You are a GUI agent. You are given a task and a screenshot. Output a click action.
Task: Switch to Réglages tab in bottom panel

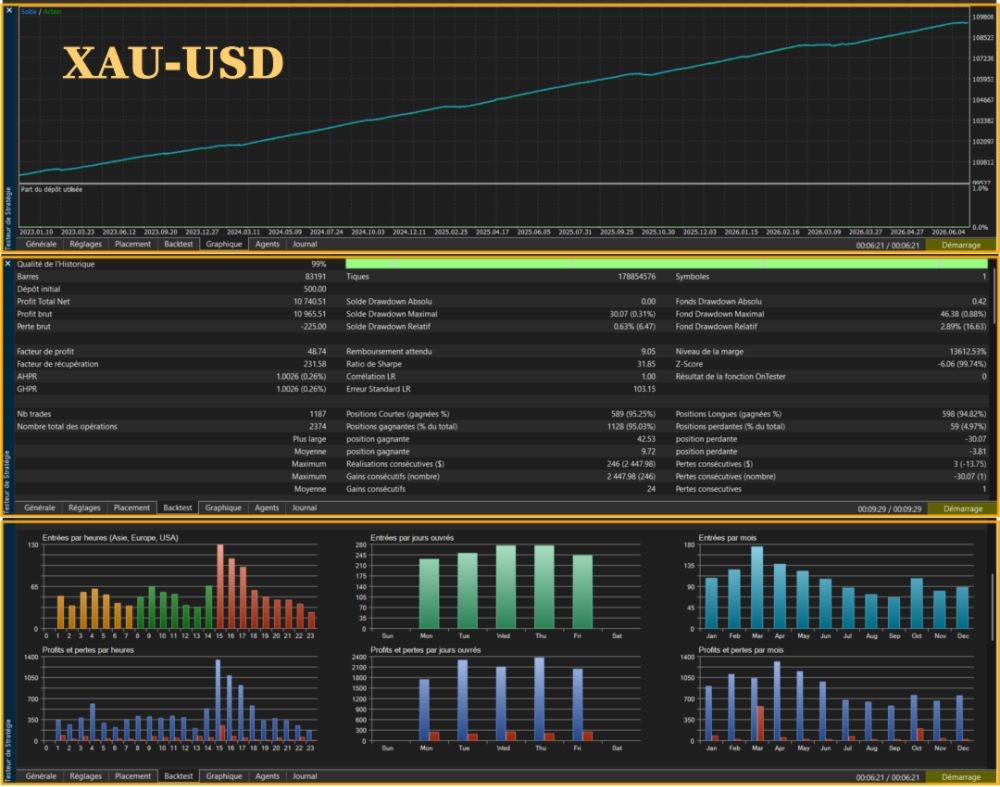[85, 776]
